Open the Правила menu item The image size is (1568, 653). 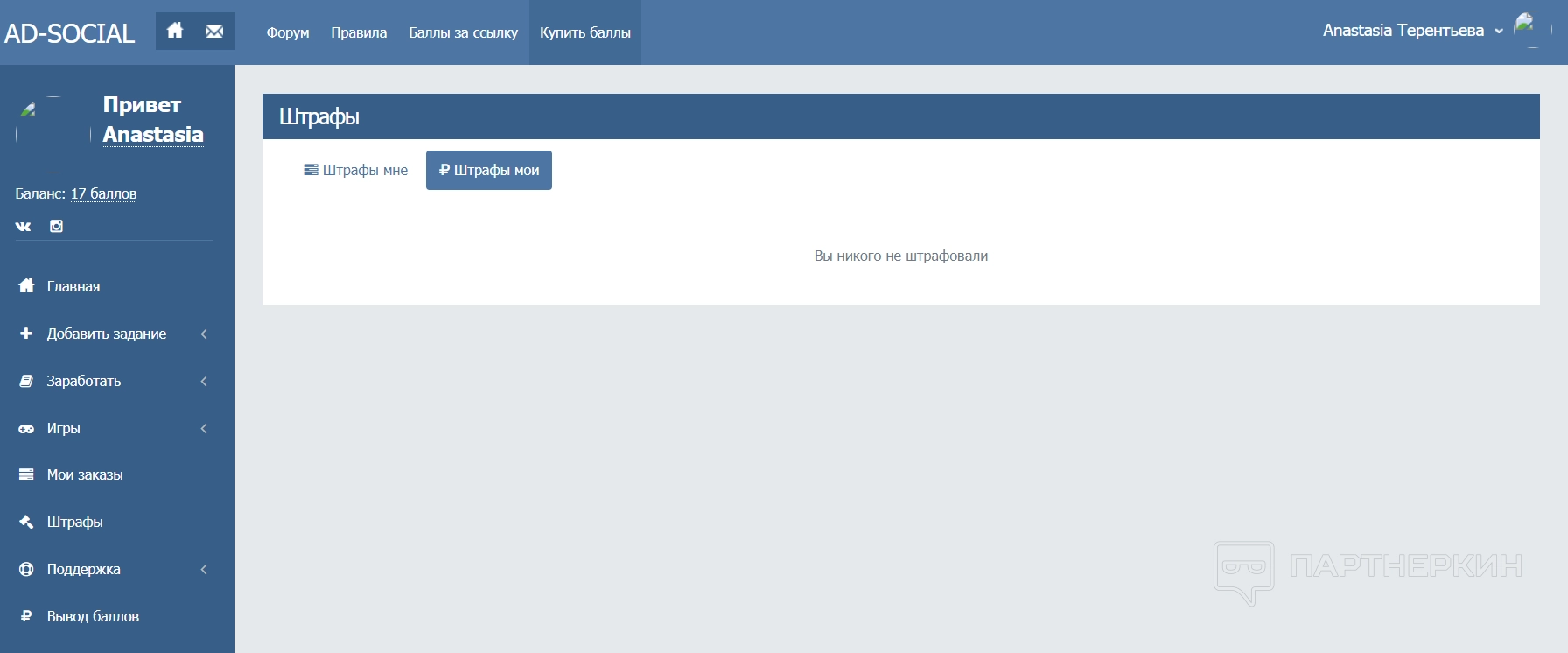click(359, 32)
